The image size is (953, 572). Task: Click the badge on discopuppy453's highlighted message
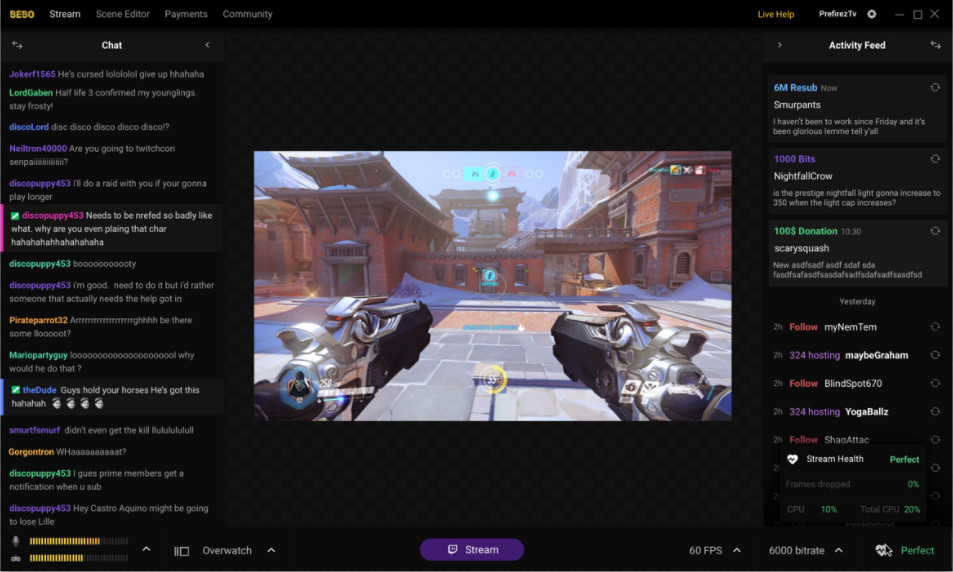(x=15, y=216)
